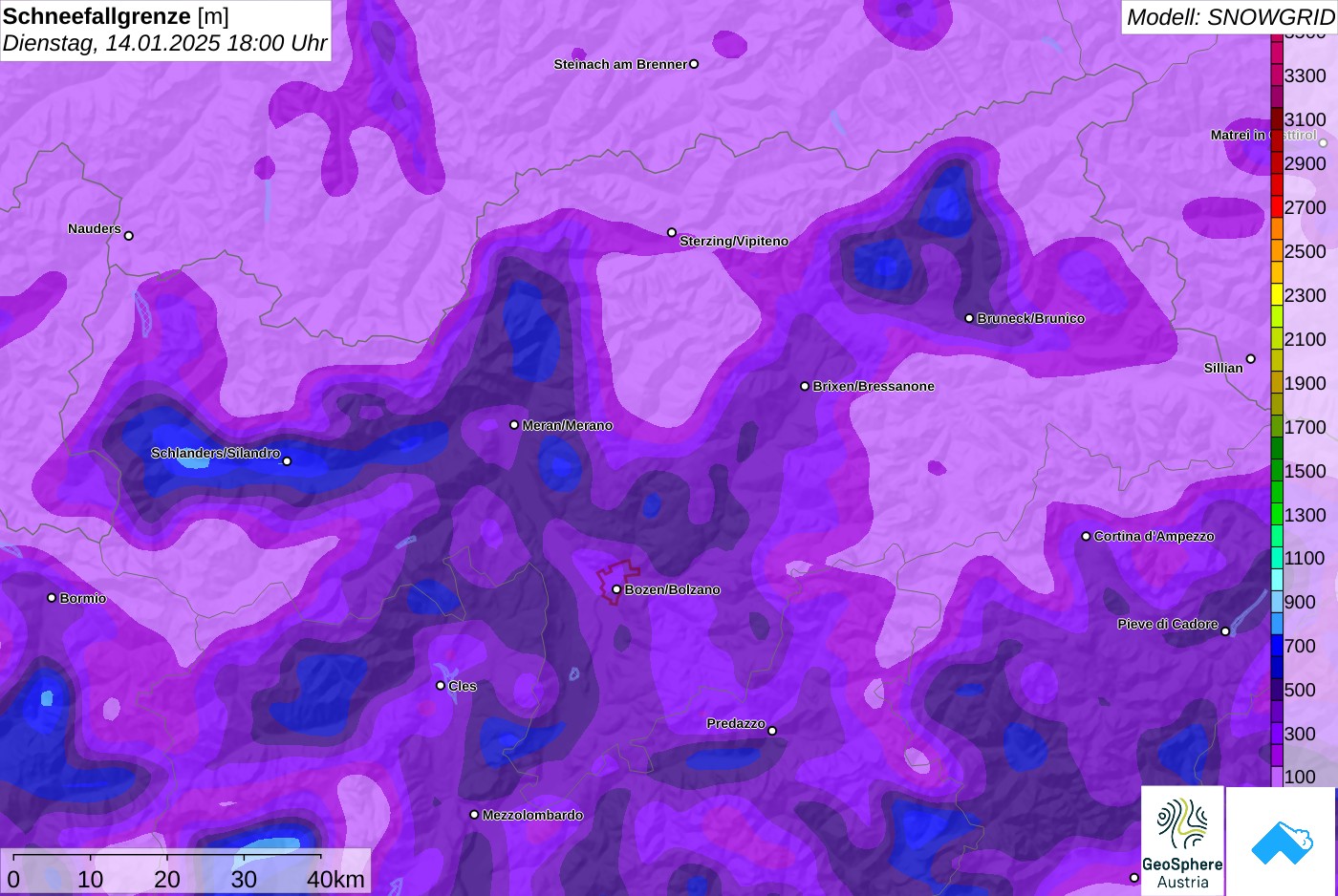This screenshot has height=896, width=1338.
Task: Click the Schlanders/Silandro marker dot
Action: pos(287,461)
